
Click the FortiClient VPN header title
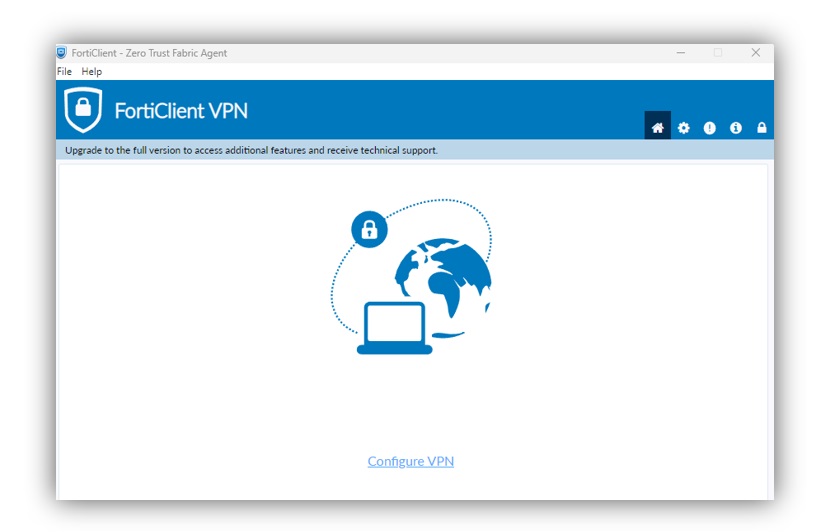pyautogui.click(x=181, y=111)
